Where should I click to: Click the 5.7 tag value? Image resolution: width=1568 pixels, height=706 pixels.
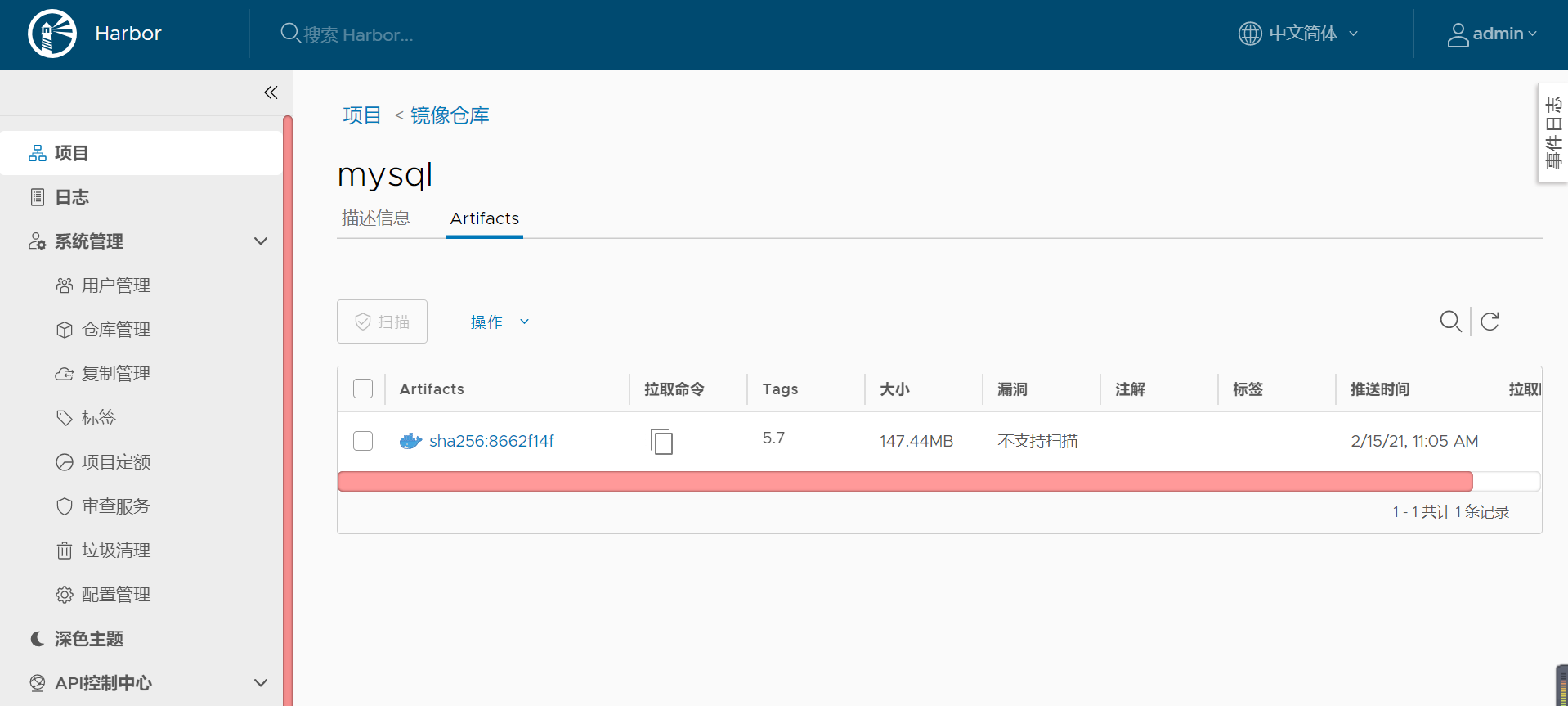(x=773, y=438)
